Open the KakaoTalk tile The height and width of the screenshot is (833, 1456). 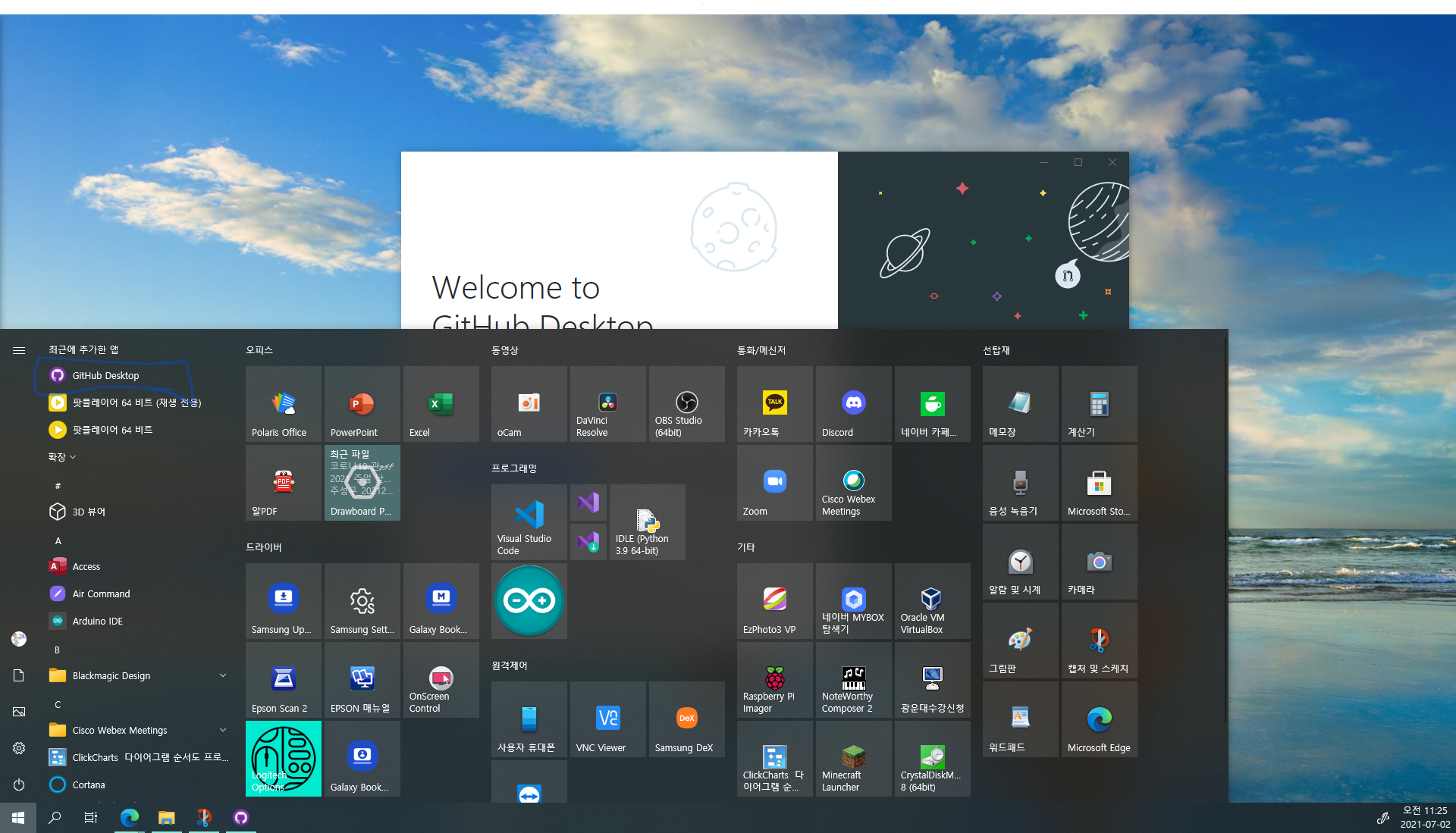coord(775,404)
